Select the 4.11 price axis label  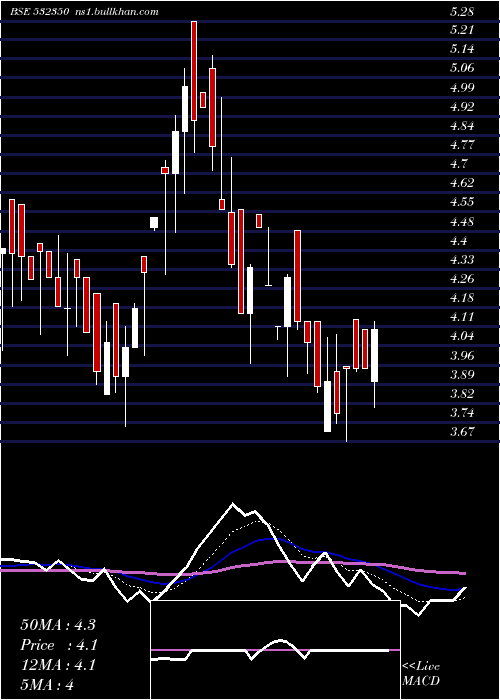pos(462,317)
